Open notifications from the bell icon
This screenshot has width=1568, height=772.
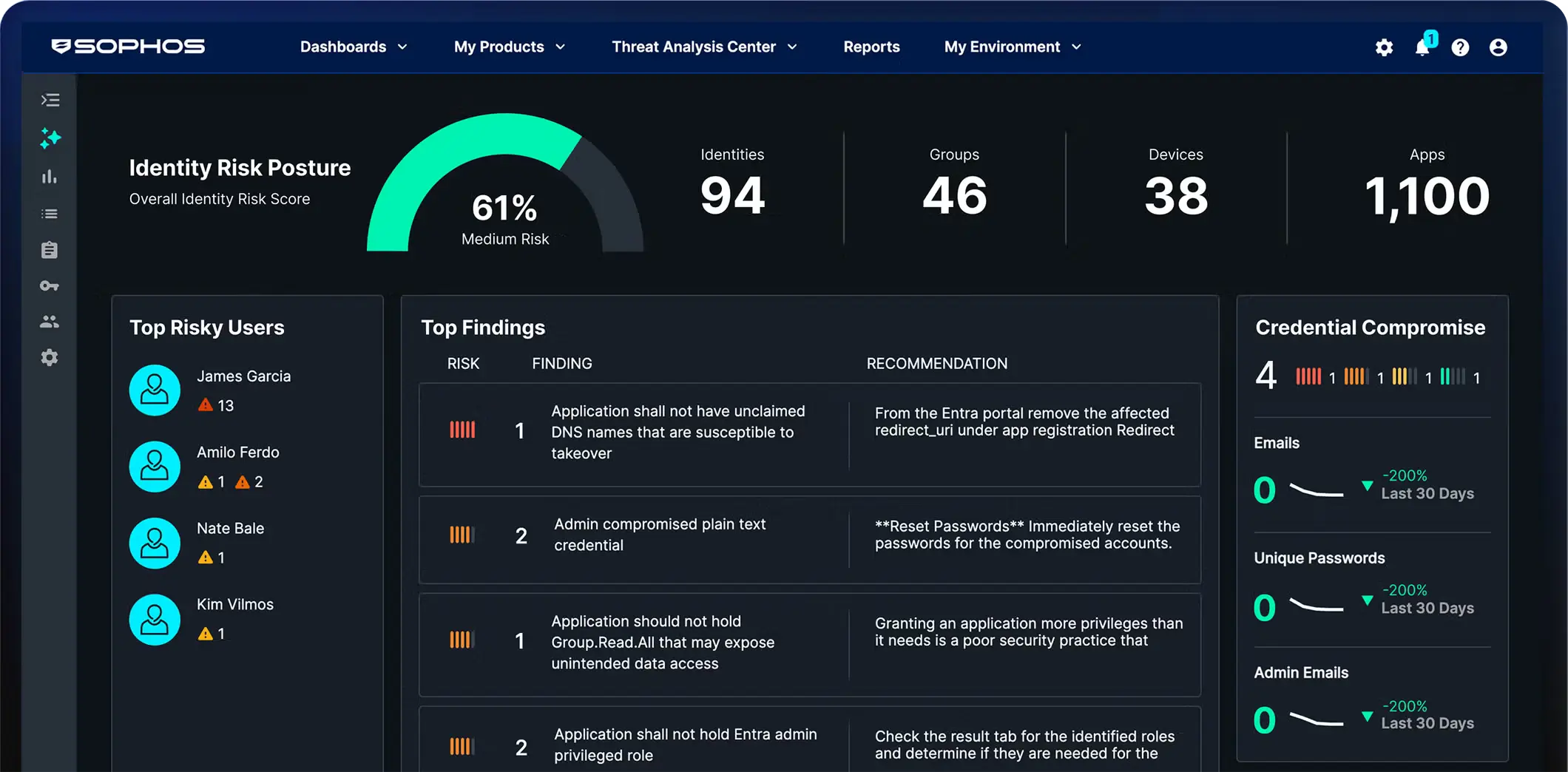point(1422,47)
